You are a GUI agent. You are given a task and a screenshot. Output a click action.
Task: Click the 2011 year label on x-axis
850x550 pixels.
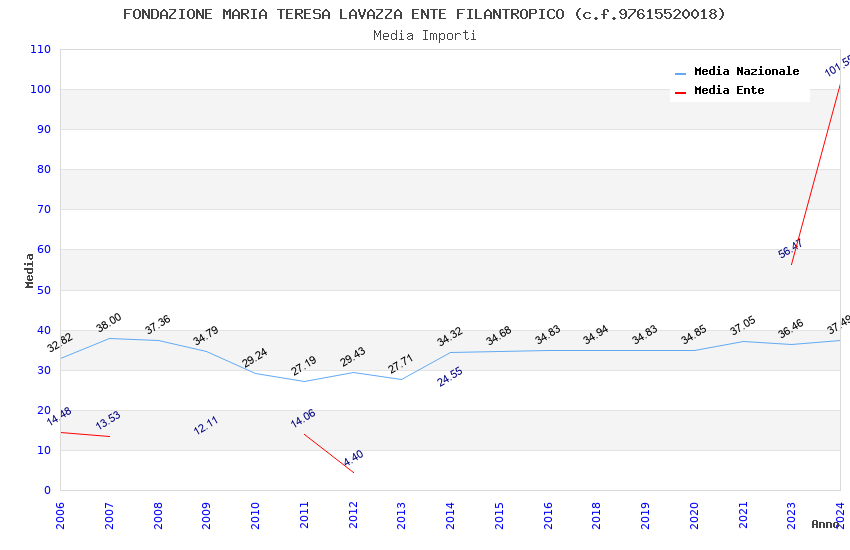(x=304, y=515)
